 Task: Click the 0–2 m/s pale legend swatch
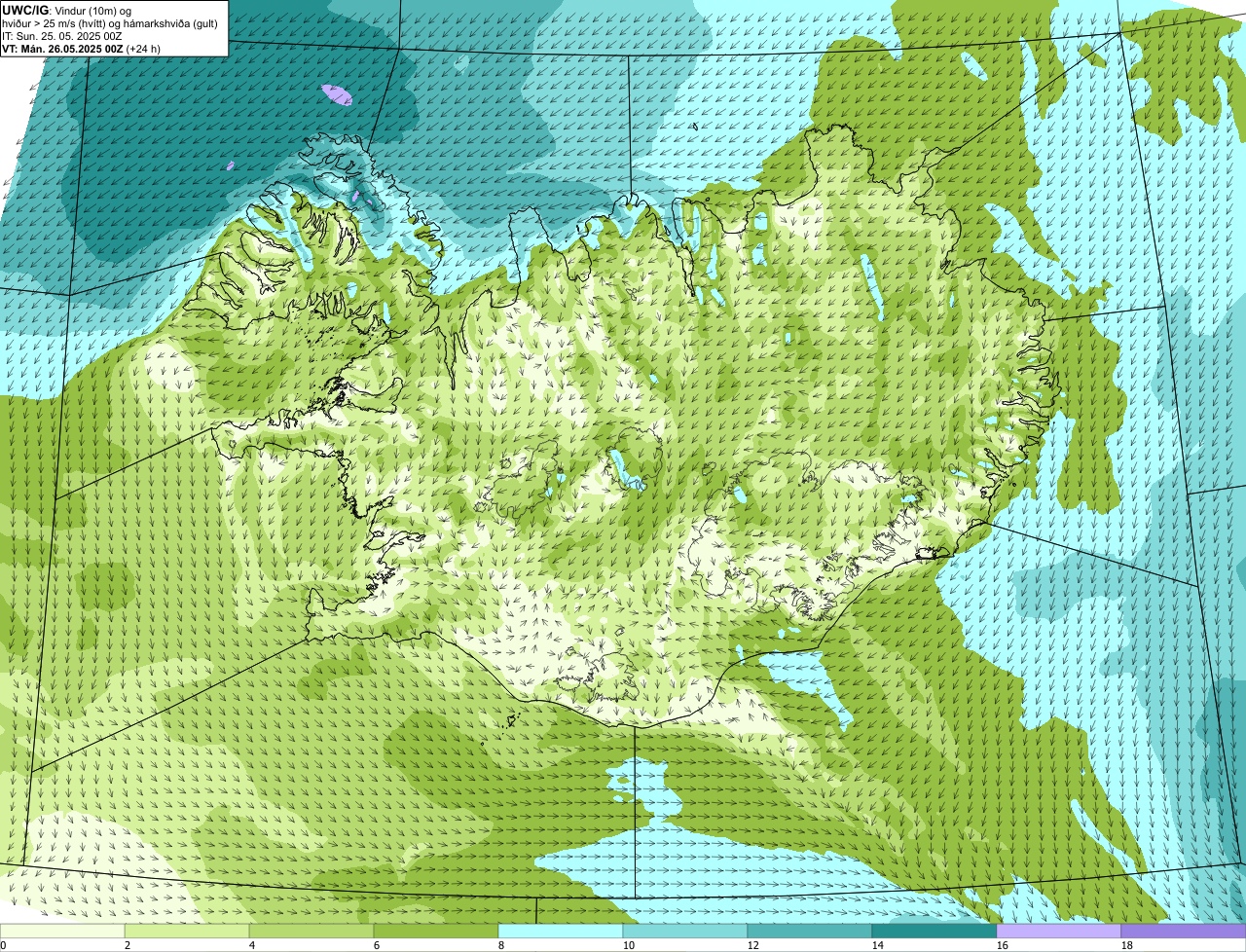click(x=62, y=931)
